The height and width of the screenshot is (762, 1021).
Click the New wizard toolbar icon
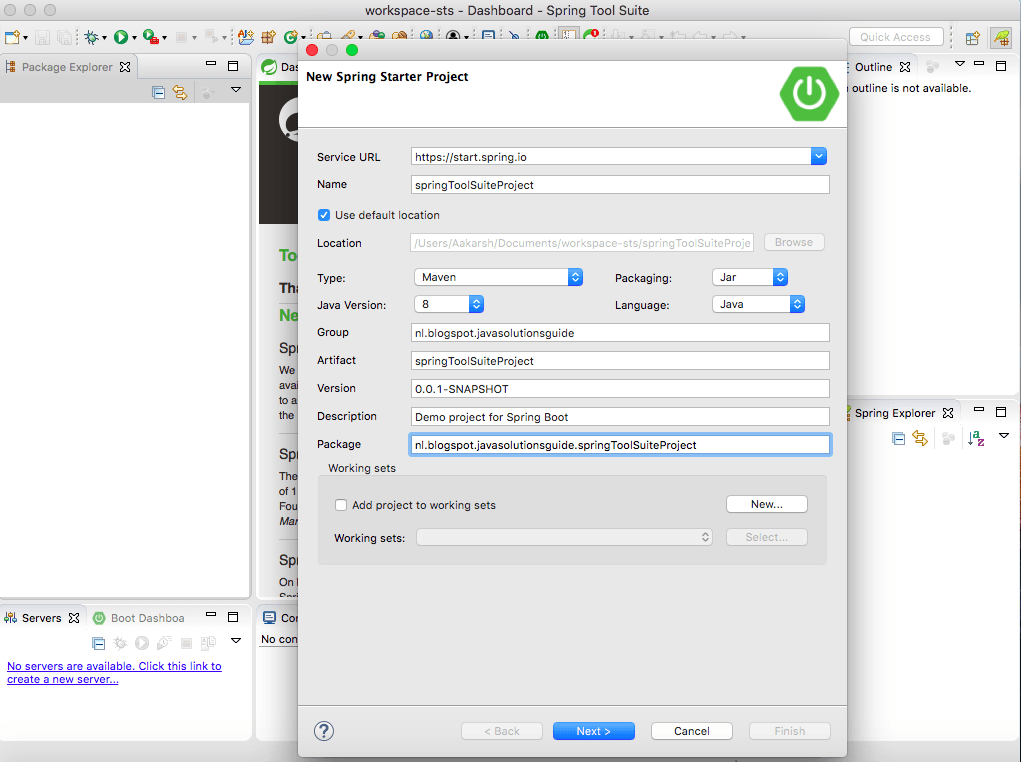click(x=12, y=37)
